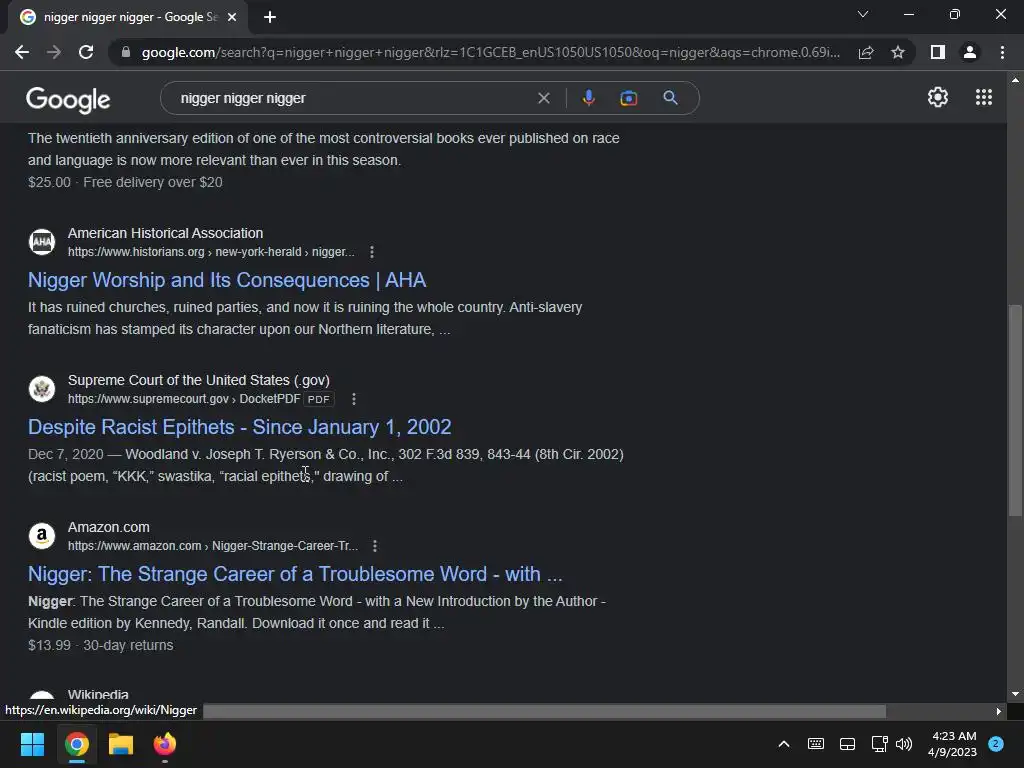Click the horizontal scrollbar right arrow
The width and height of the screenshot is (1024, 768).
pos(999,711)
